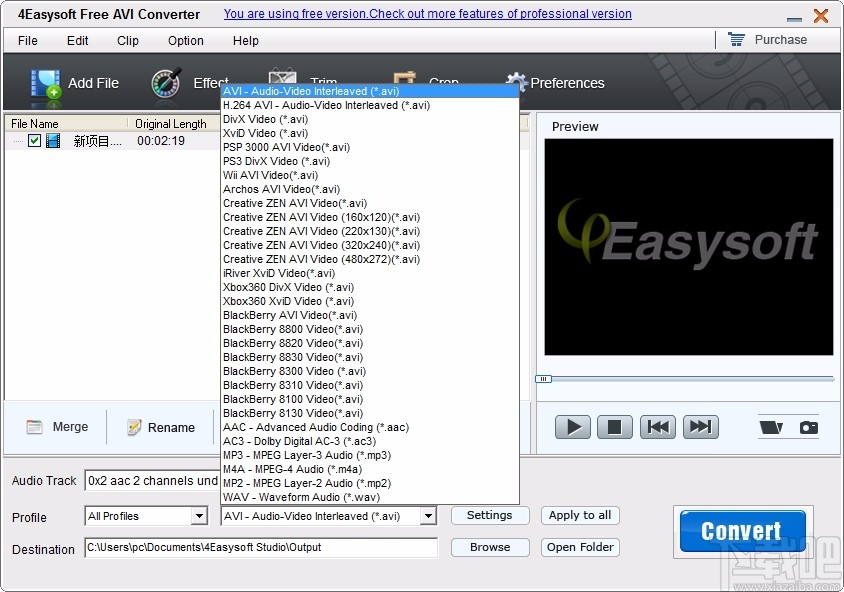Open the Crop tool
The image size is (844, 592).
pyautogui.click(x=404, y=79)
